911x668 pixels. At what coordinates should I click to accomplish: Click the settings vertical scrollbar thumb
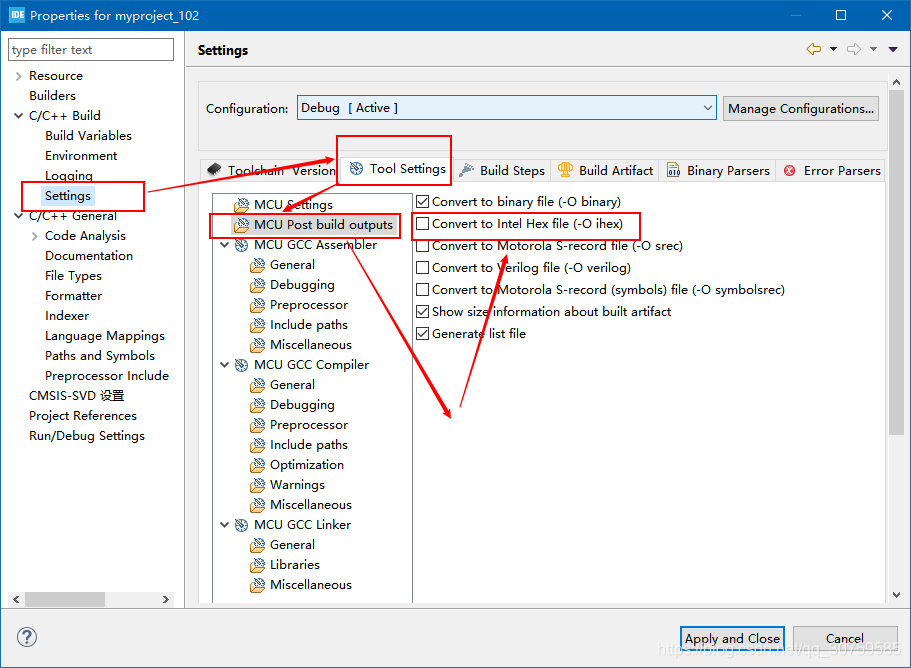point(896,261)
